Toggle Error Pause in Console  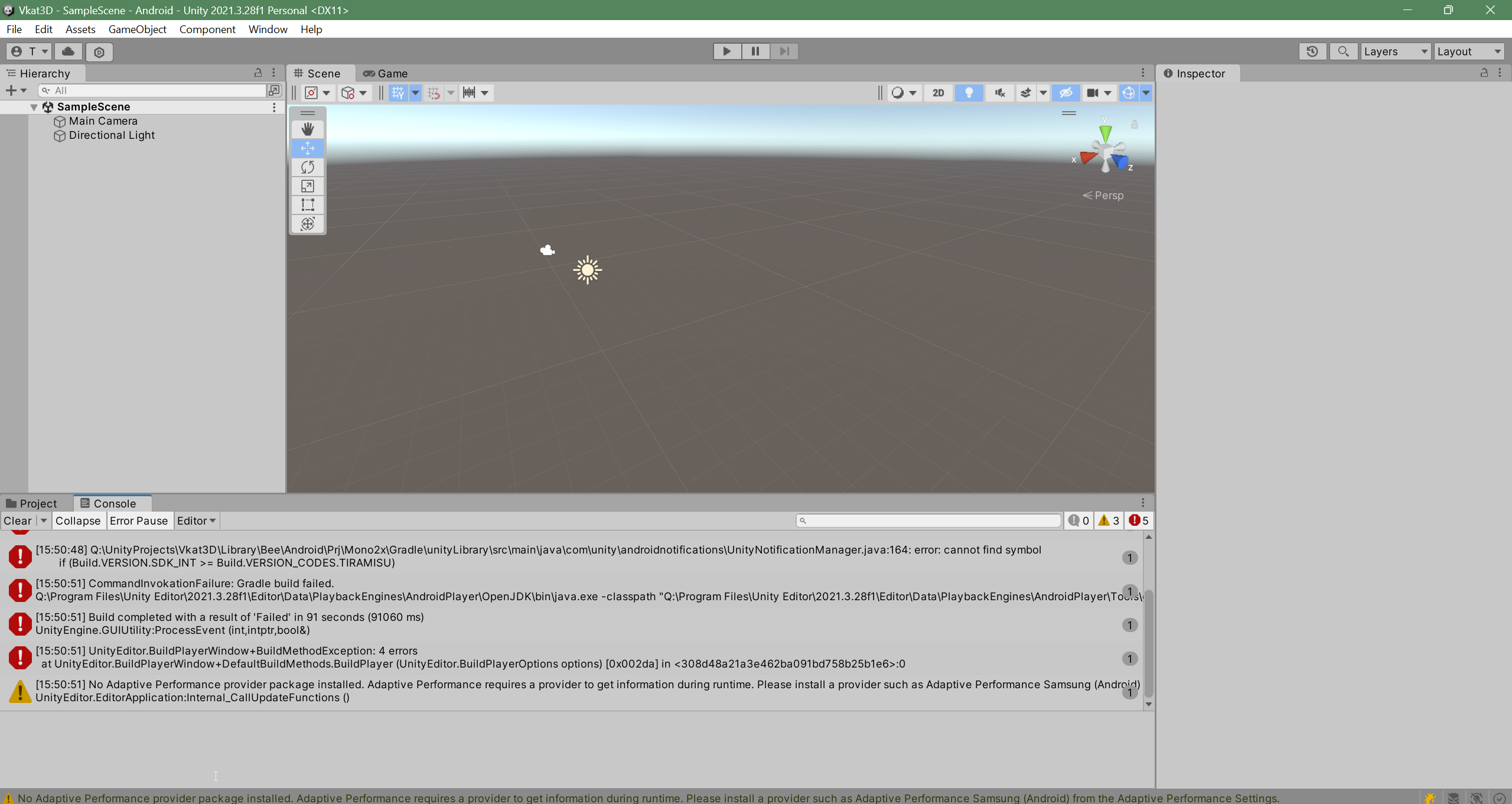[139, 520]
